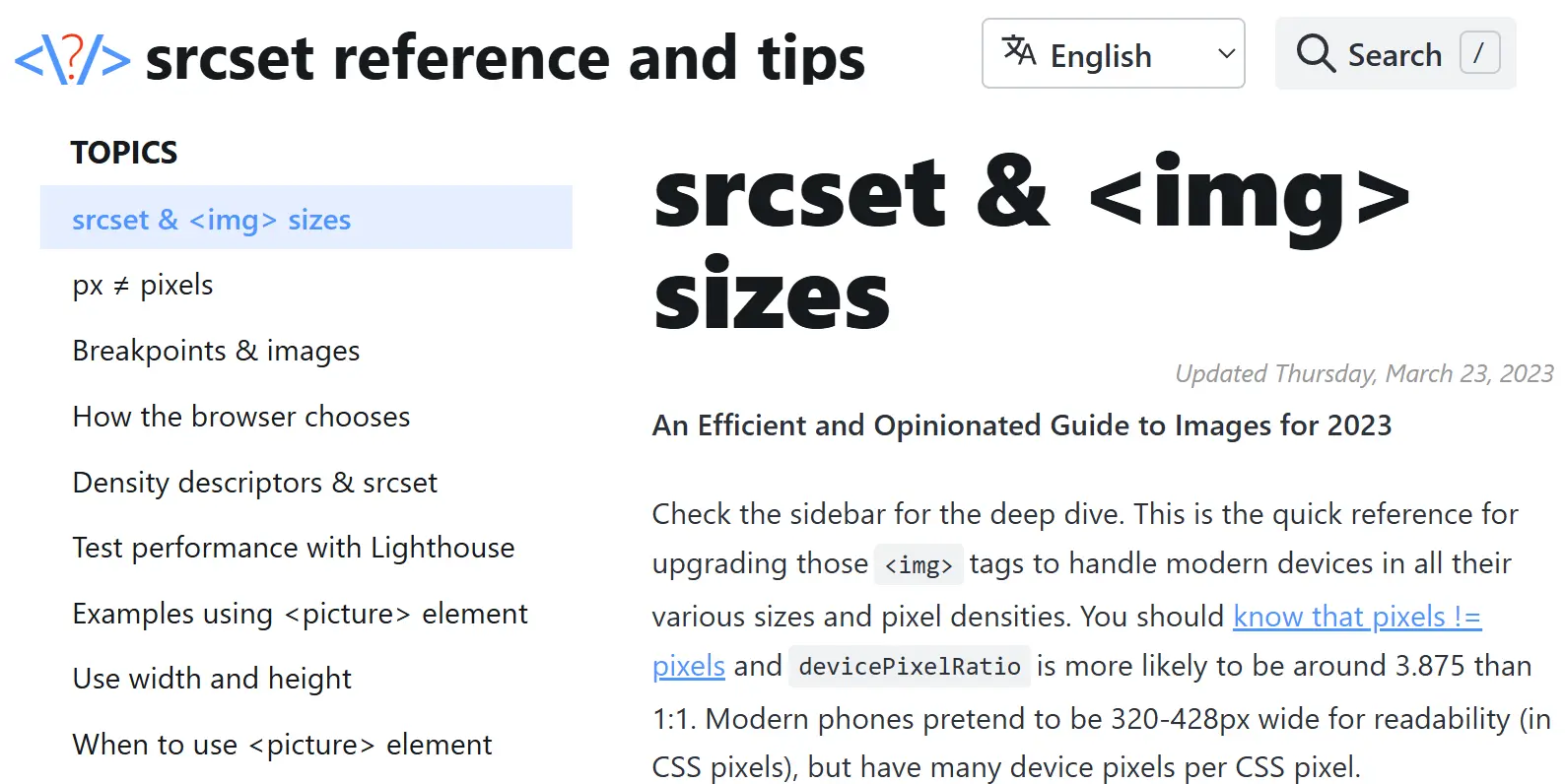Screen dimensions: 1565x784
Task: Click the translate language icon
Action: (x=1019, y=50)
